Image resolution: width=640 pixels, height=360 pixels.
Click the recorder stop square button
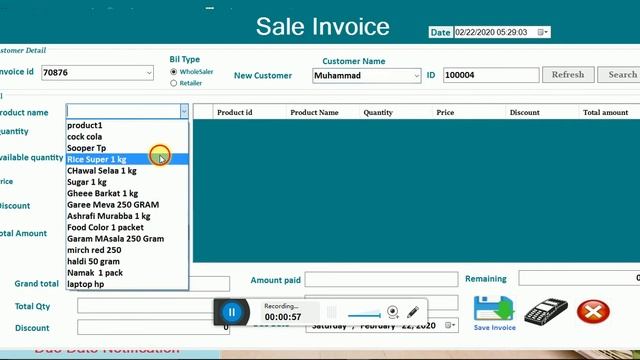(x=331, y=312)
